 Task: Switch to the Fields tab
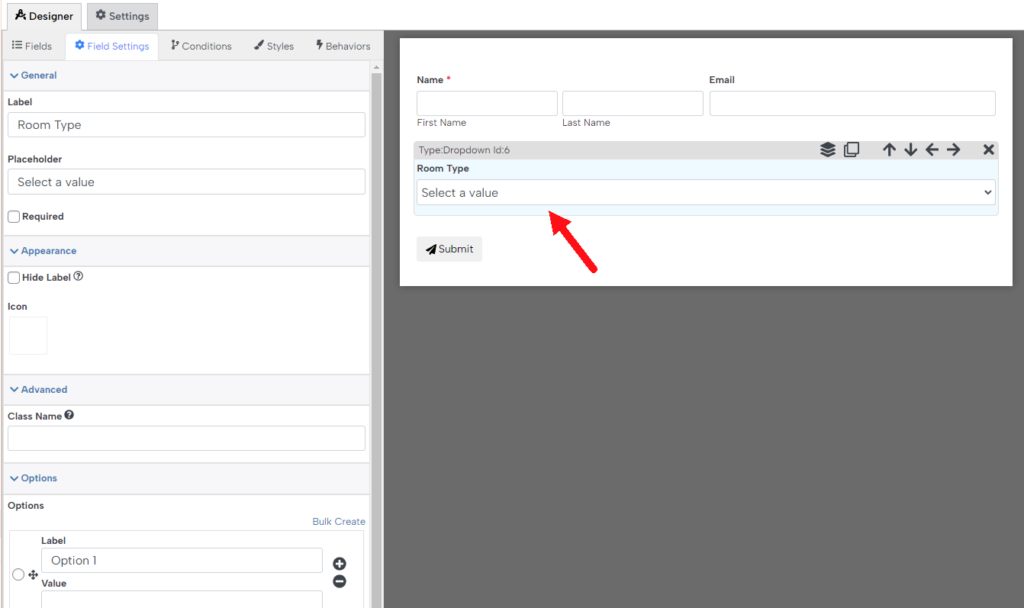coord(32,46)
